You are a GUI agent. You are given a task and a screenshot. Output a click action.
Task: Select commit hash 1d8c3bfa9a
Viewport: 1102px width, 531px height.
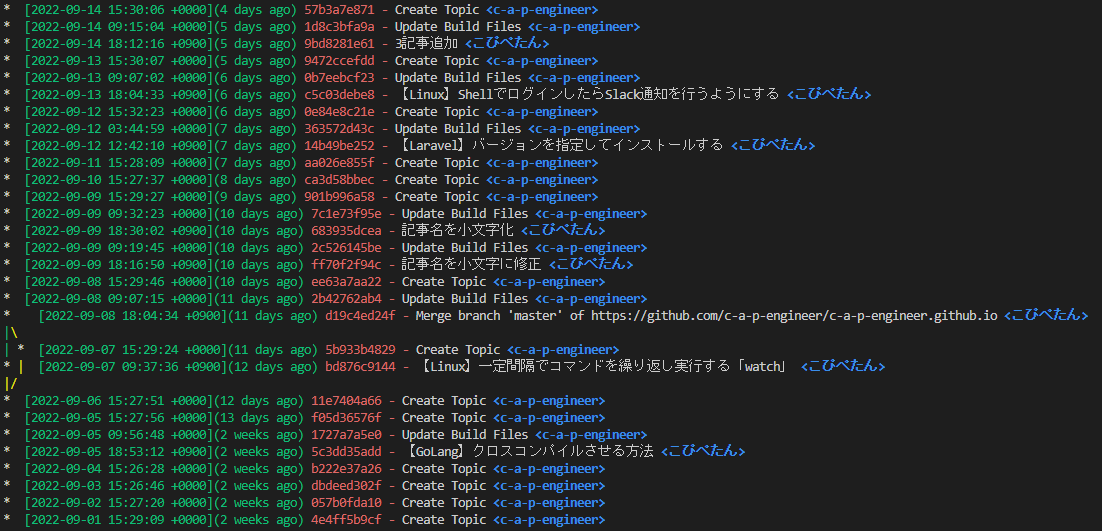pyautogui.click(x=339, y=27)
